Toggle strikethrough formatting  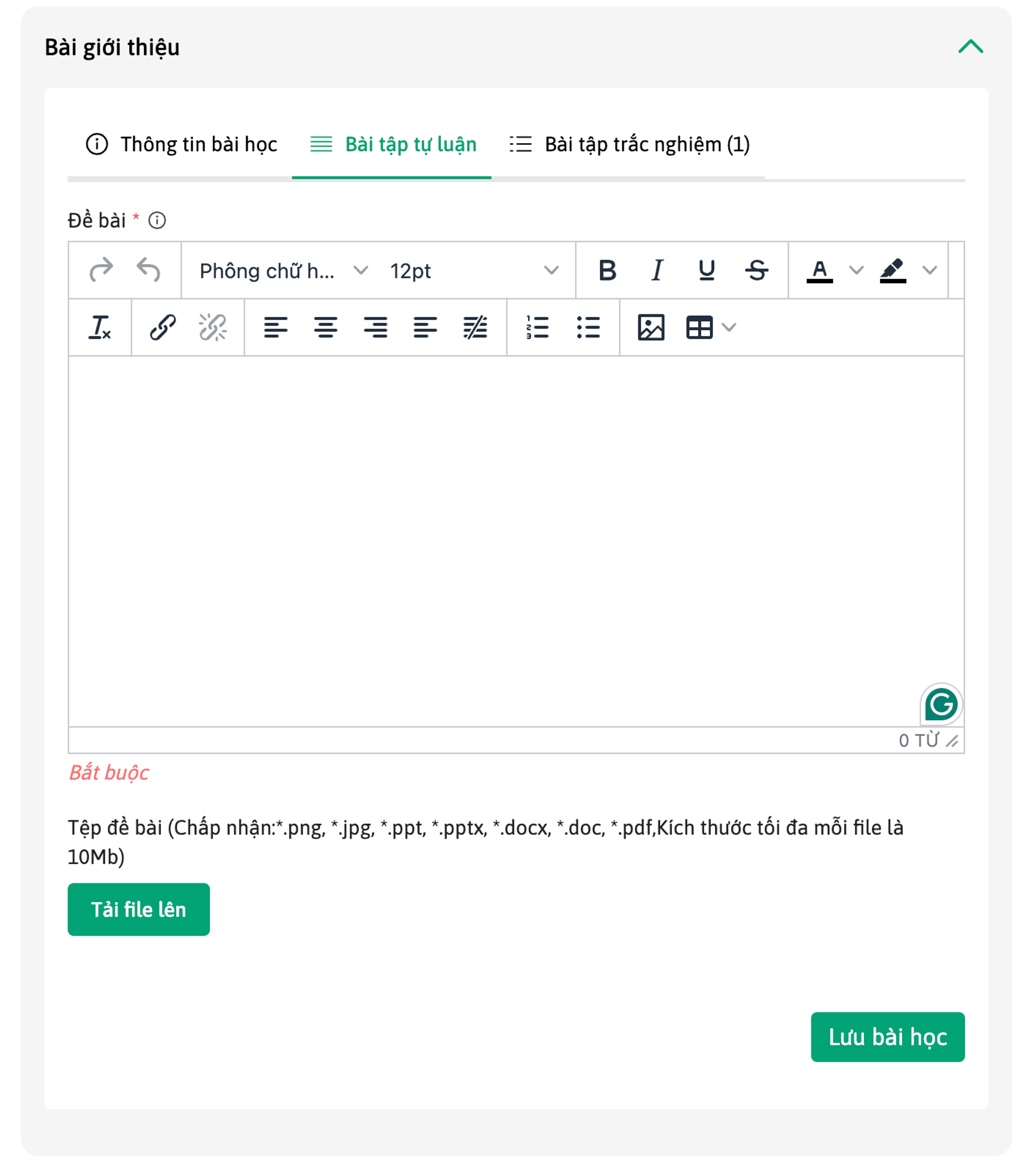point(756,270)
